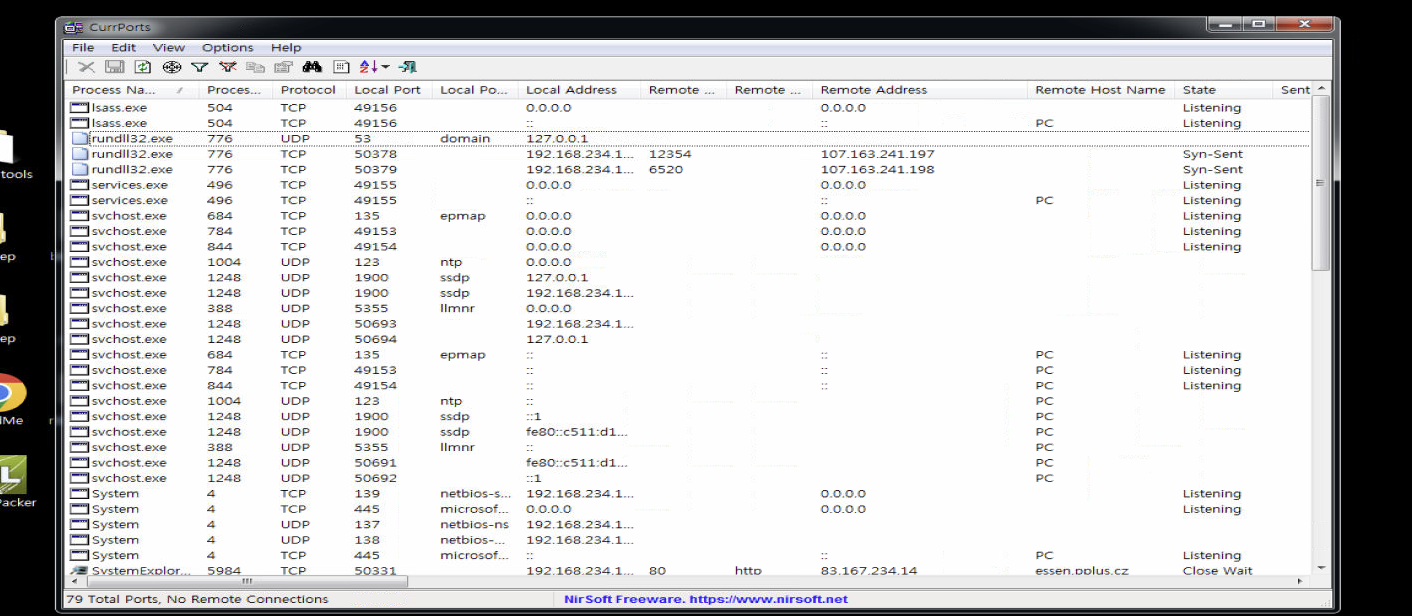
Task: Open the Properties toolbar icon
Action: point(284,67)
